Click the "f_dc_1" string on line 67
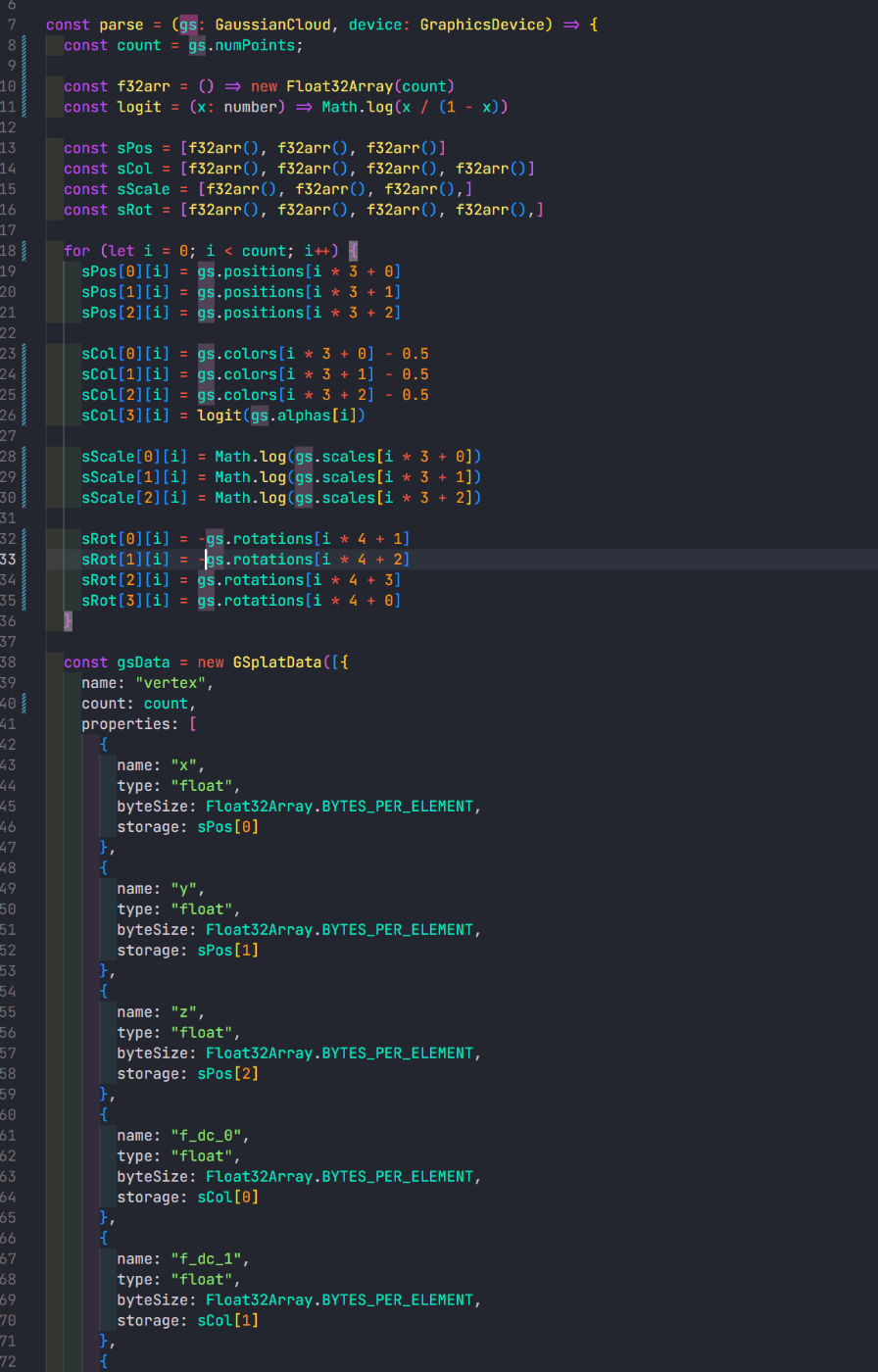Viewport: 878px width, 1372px height. tap(207, 1259)
